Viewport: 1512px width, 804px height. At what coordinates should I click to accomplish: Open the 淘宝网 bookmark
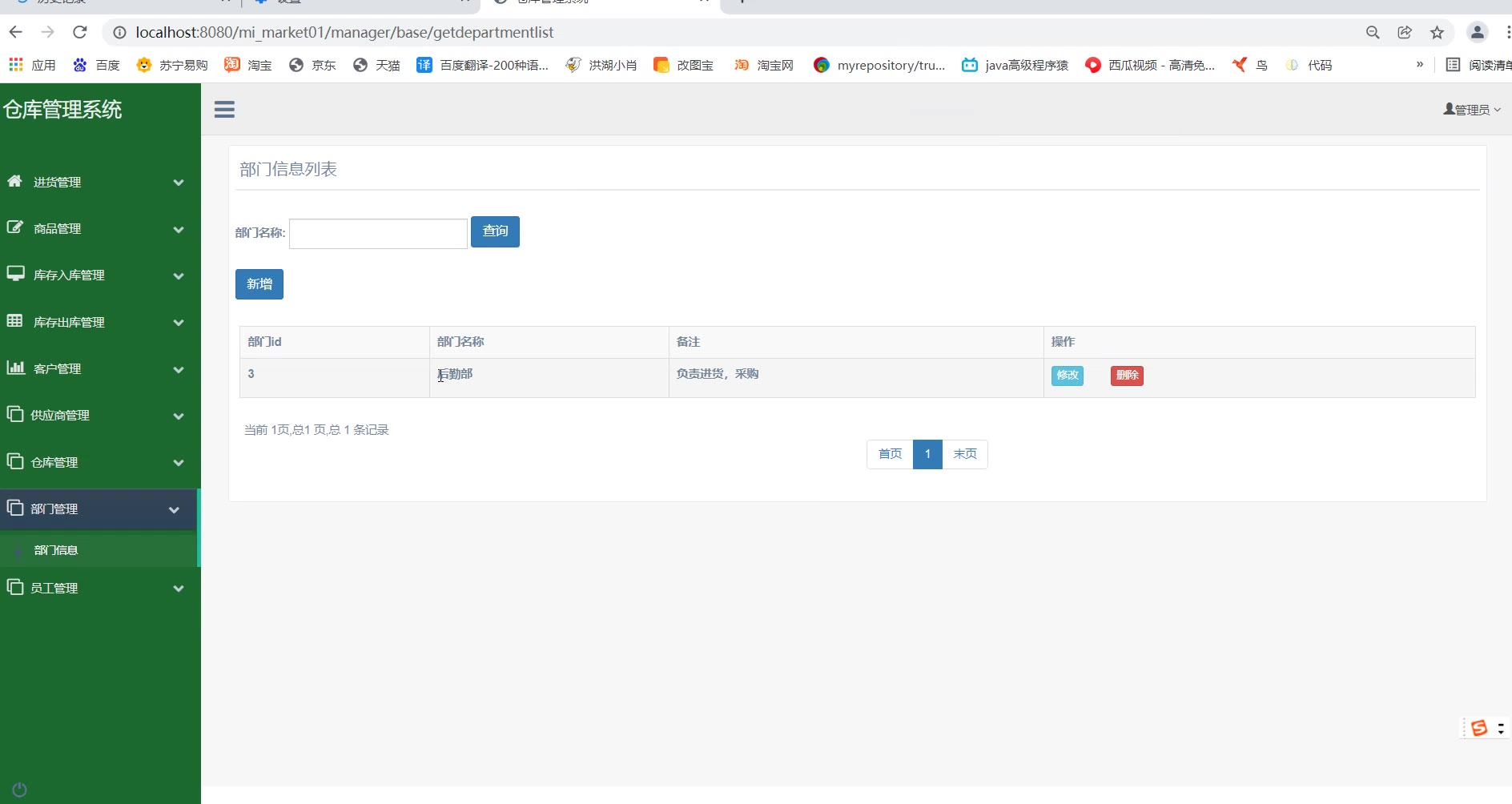point(764,65)
